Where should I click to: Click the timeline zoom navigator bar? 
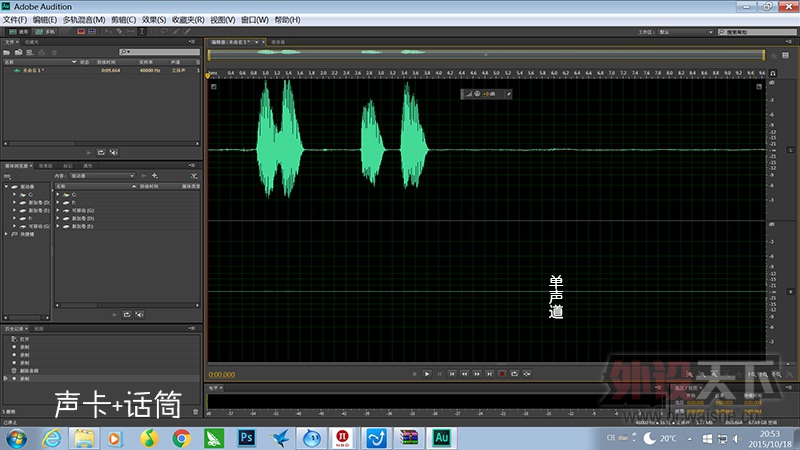[x=486, y=55]
